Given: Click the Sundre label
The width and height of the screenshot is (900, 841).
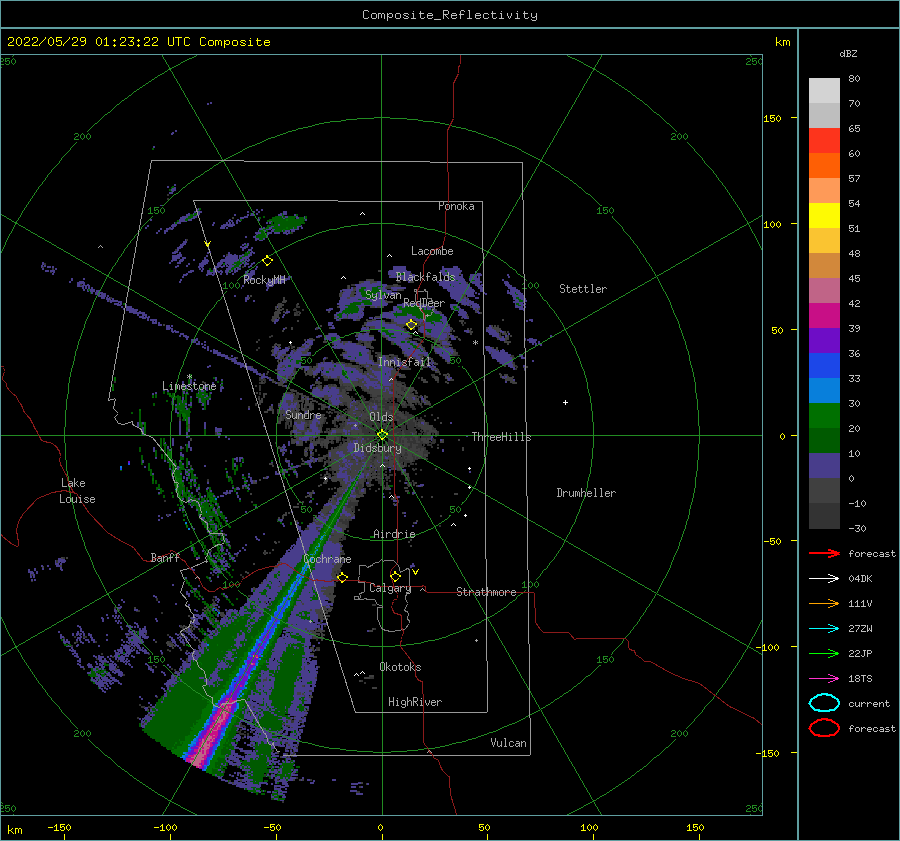Looking at the screenshot, I should tap(303, 414).
